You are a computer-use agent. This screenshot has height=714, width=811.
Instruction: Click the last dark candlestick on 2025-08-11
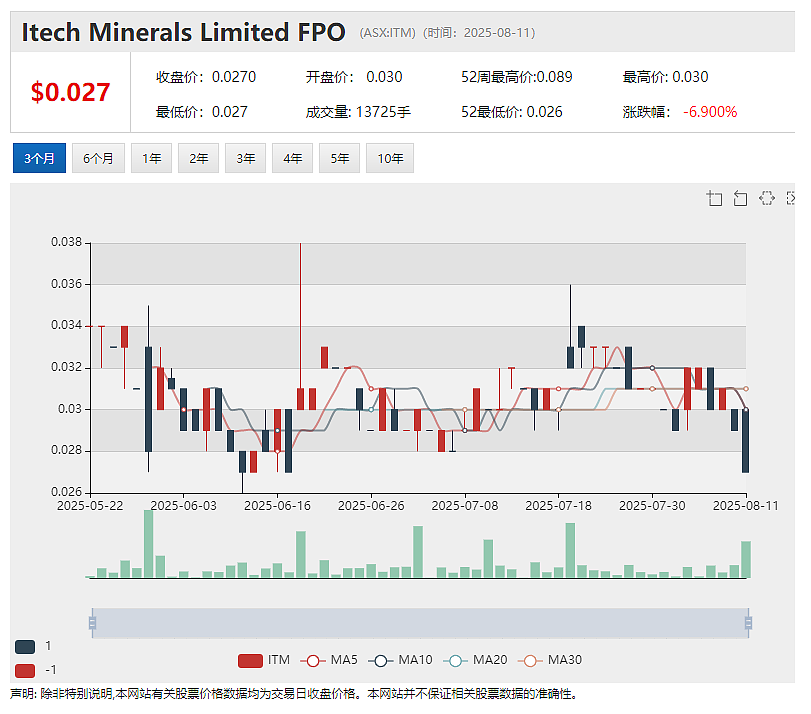click(745, 441)
